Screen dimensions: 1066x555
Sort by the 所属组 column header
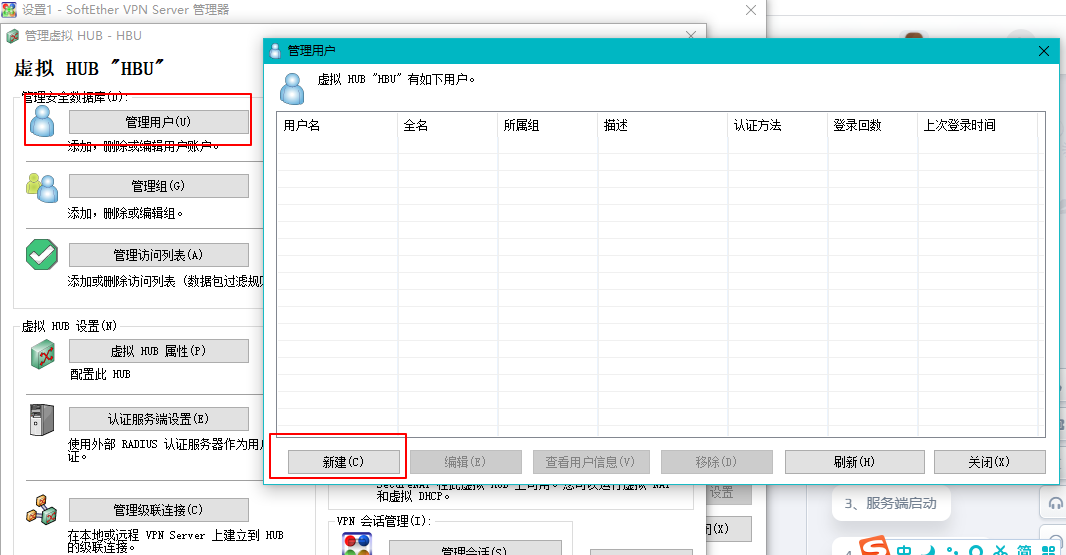(548, 125)
